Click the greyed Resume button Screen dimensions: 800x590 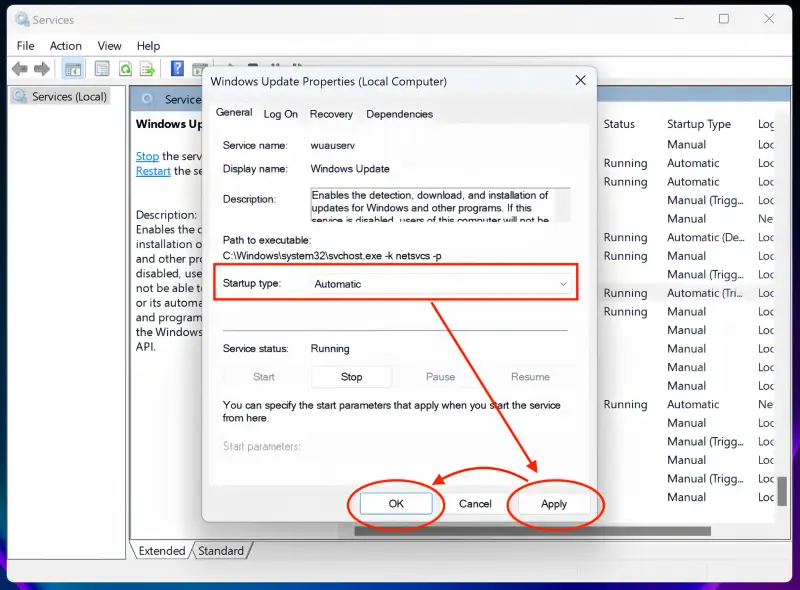point(530,377)
